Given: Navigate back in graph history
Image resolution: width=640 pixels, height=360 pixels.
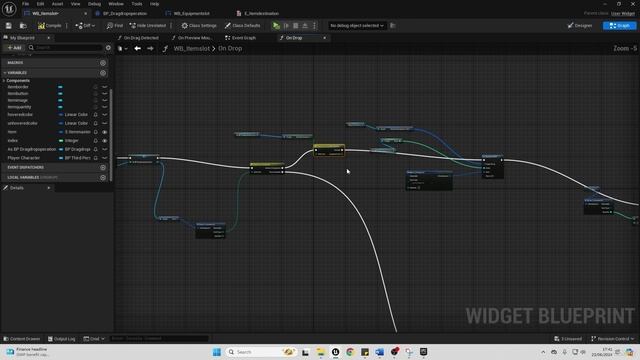Looking at the screenshot, I should pos(138,49).
